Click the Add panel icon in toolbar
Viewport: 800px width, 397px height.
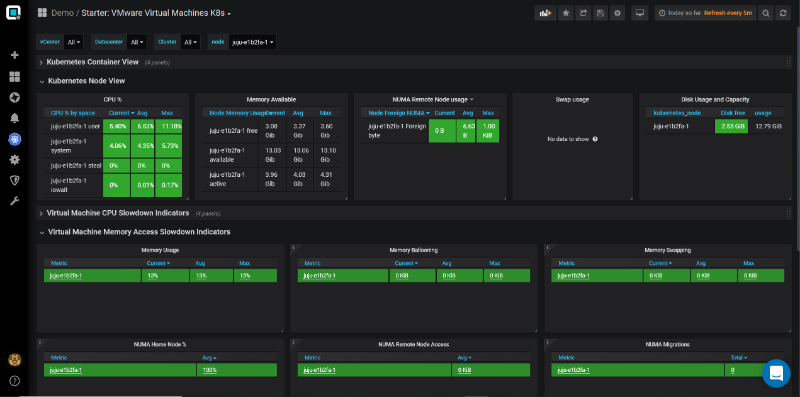pyautogui.click(x=545, y=13)
